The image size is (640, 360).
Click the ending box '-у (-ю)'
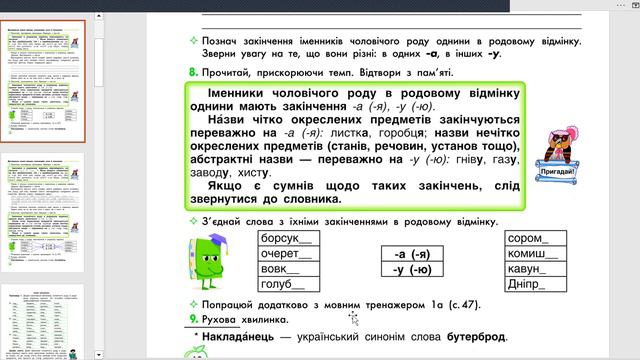tap(412, 269)
